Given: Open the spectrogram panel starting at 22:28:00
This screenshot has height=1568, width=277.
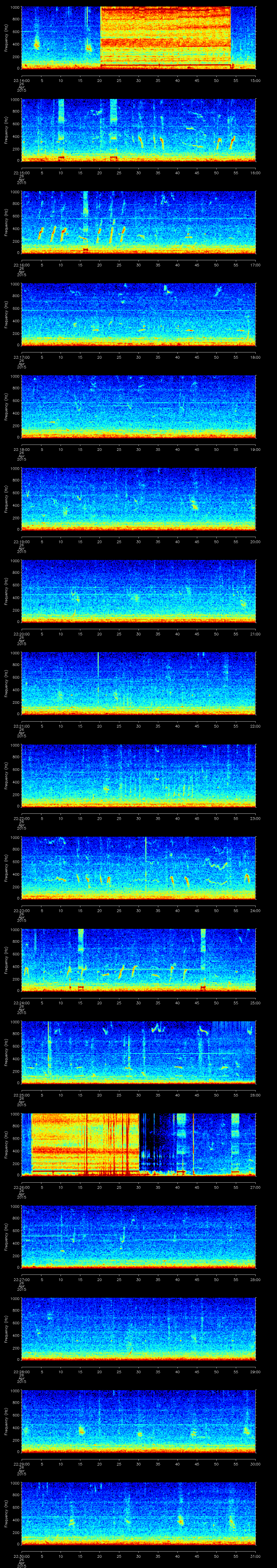Looking at the screenshot, I should 139,1329.
